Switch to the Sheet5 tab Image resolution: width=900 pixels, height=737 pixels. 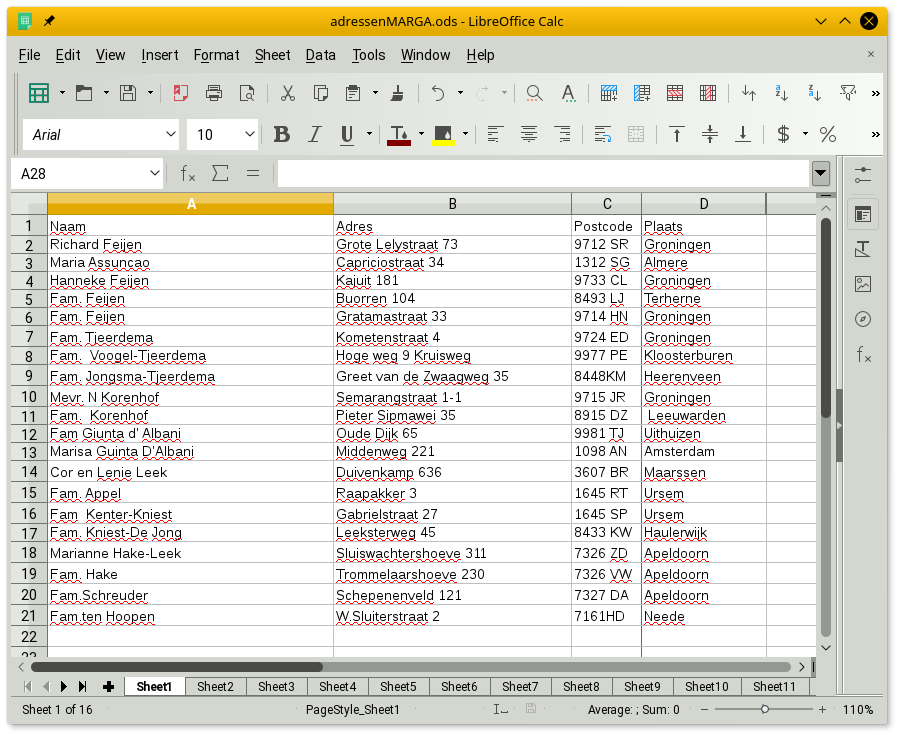[398, 686]
